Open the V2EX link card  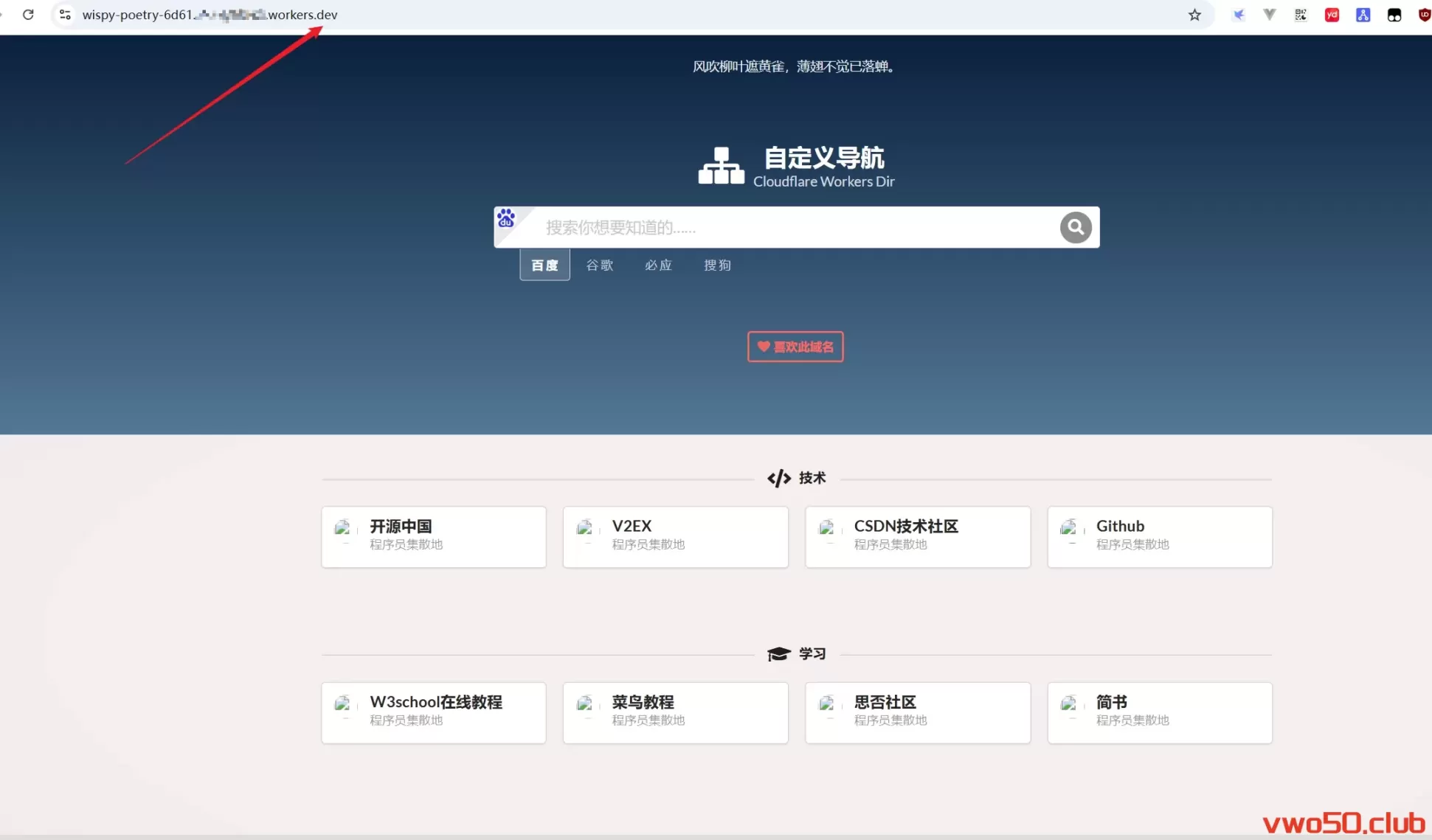(x=675, y=537)
